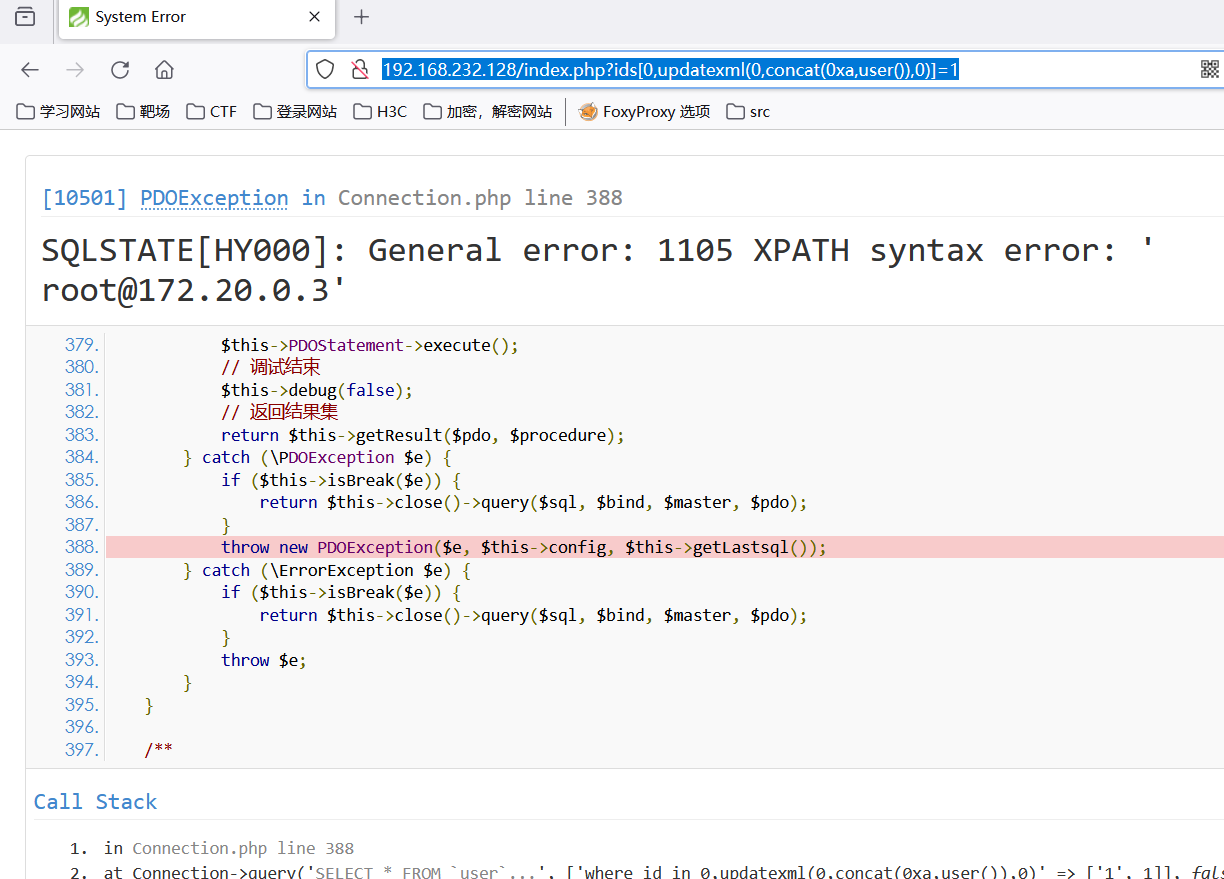
Task: Switch to the System Error tab
Action: [x=195, y=17]
